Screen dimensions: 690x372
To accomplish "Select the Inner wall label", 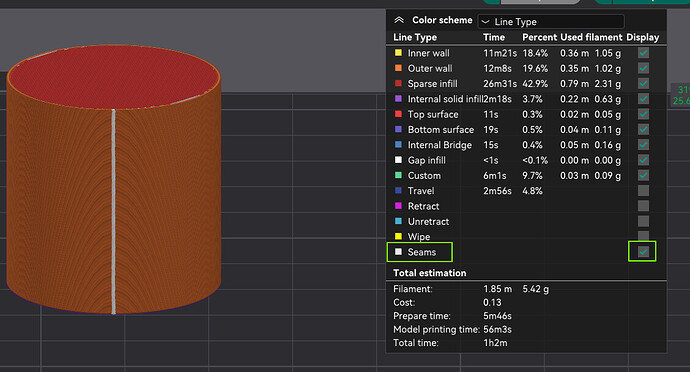I will (429, 53).
